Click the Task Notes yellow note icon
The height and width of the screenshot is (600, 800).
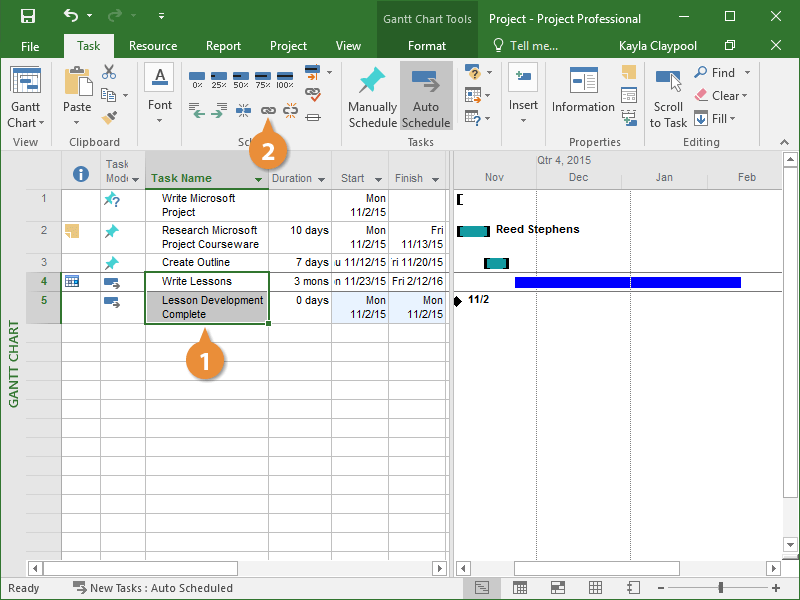[x=628, y=72]
